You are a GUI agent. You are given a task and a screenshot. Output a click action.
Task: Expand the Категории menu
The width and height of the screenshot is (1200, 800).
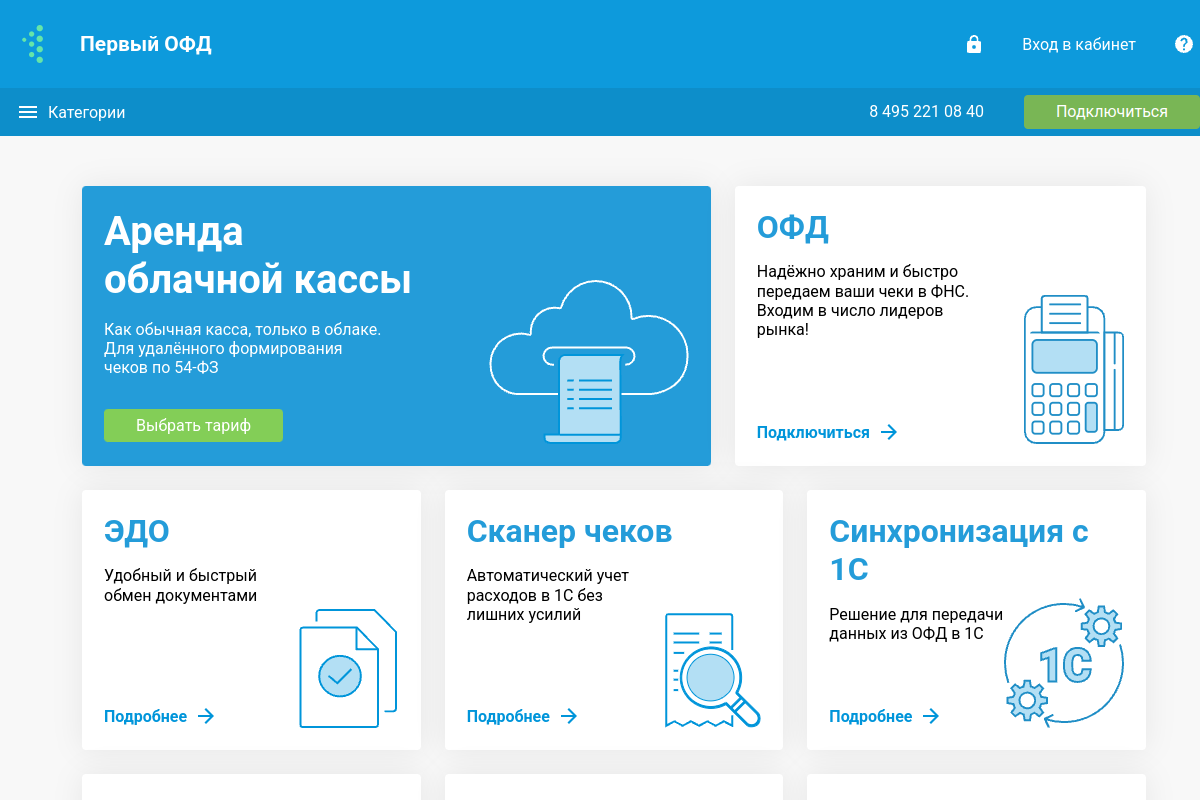click(87, 112)
